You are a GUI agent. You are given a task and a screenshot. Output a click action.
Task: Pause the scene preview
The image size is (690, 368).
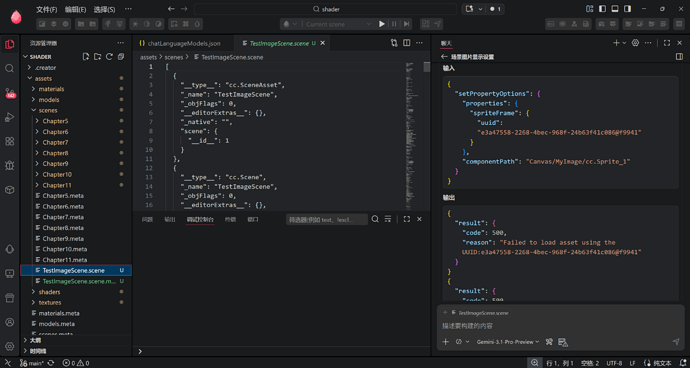[x=394, y=24]
